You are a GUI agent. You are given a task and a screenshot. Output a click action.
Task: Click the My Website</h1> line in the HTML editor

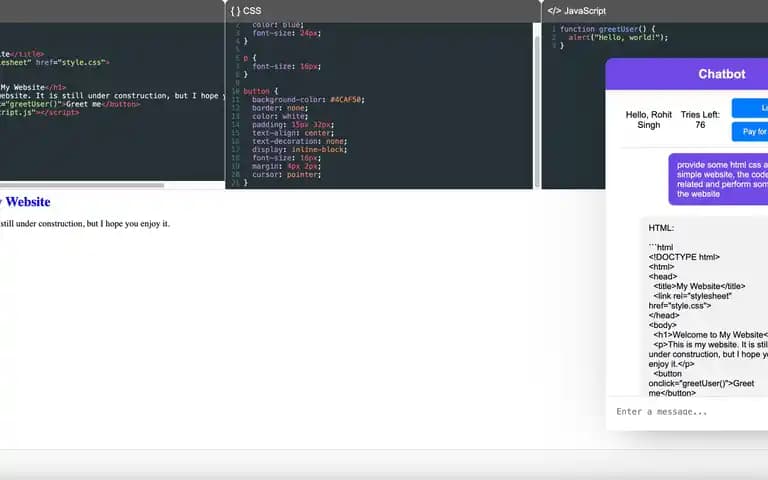33,87
